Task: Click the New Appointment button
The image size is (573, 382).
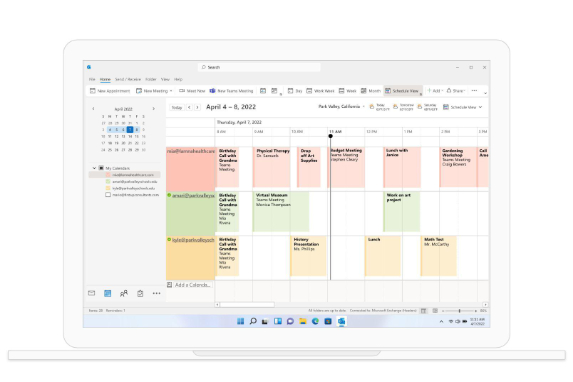Action: 110,91
